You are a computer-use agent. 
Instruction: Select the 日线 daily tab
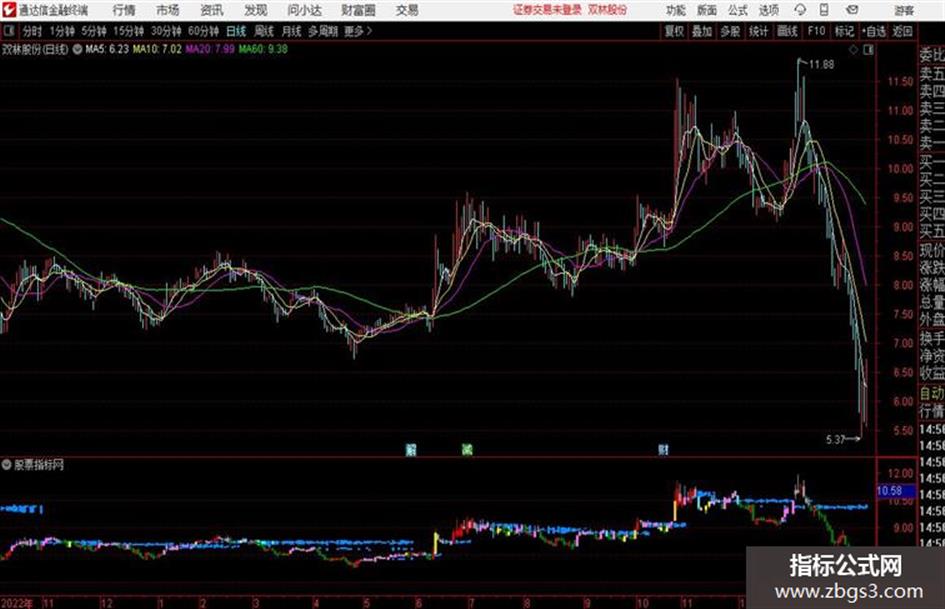[236, 31]
